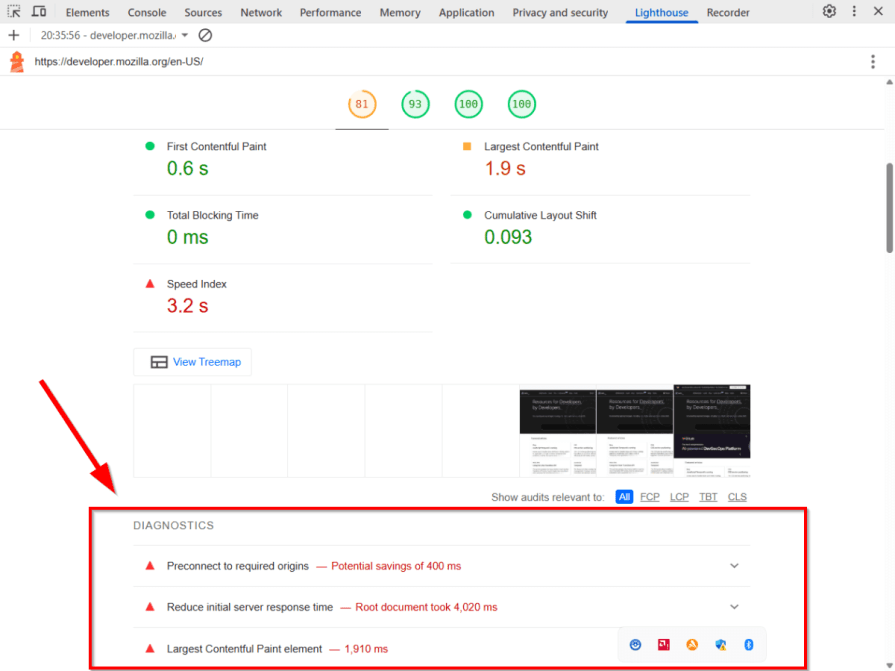The width and height of the screenshot is (895, 671).
Task: Click the Bluetooth tray icon
Action: point(748,645)
